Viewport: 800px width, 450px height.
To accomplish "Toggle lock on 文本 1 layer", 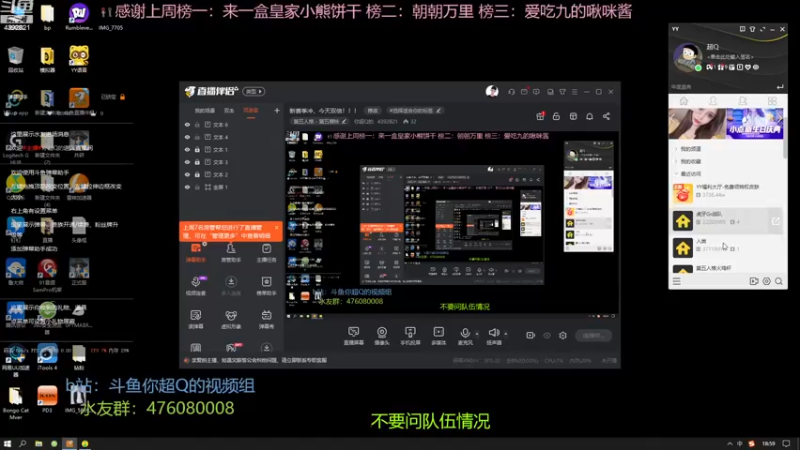I will coord(197,149).
